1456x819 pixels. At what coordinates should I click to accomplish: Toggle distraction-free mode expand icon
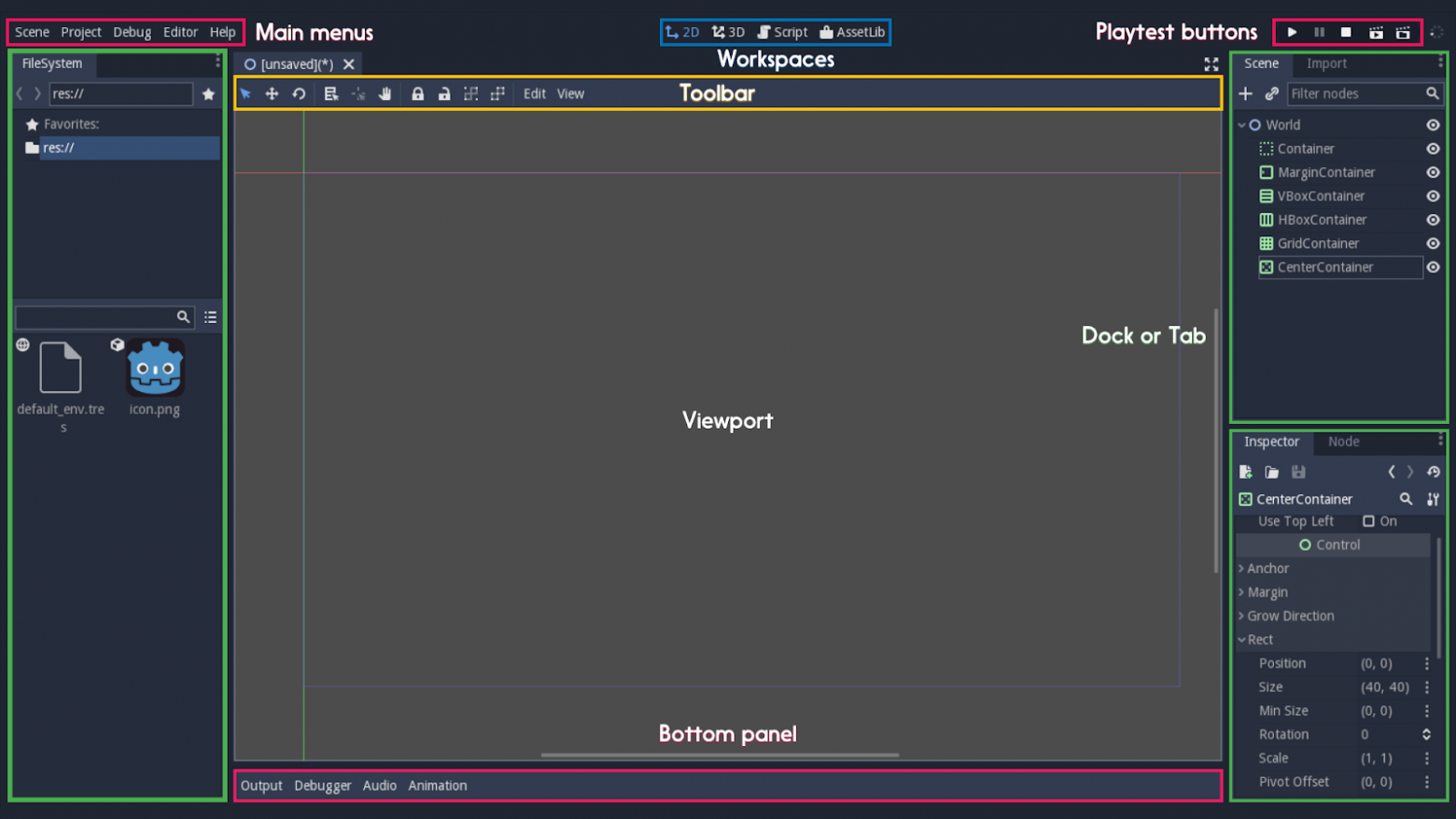pos(1211,64)
